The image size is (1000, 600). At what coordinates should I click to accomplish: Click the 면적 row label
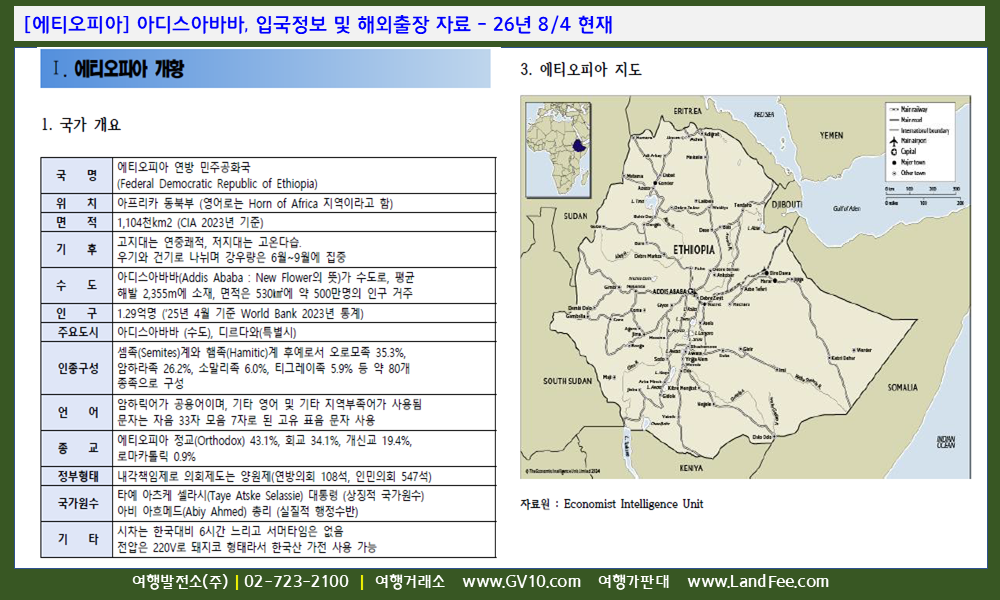pos(77,222)
